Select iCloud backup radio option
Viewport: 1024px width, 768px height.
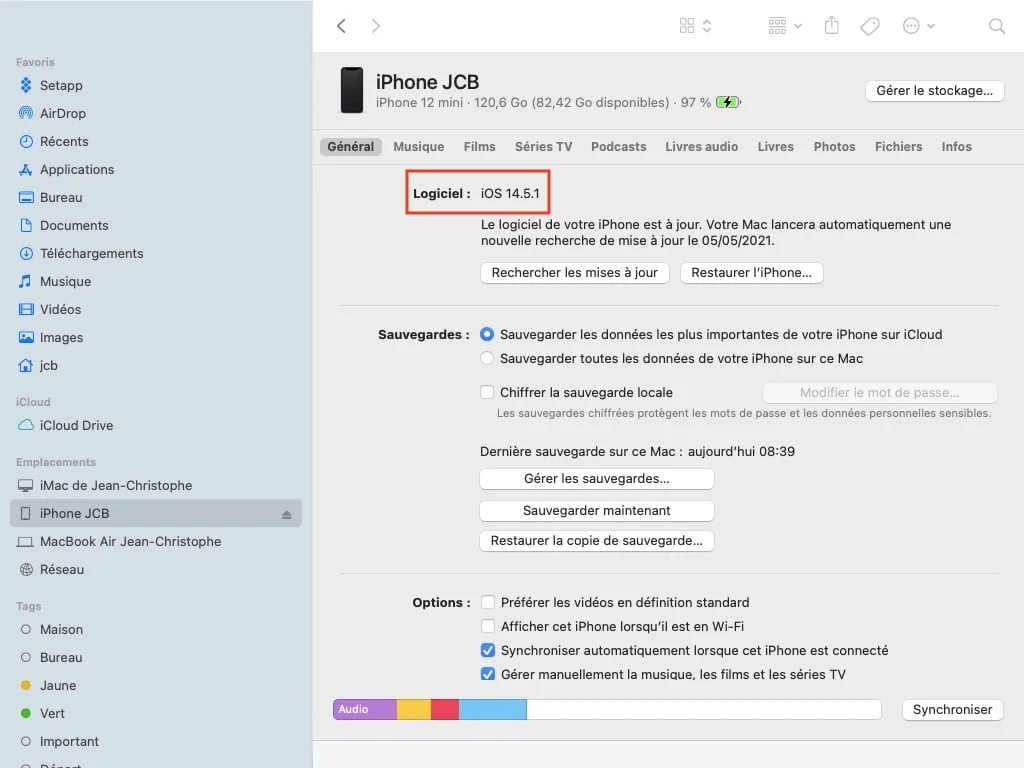(487, 334)
